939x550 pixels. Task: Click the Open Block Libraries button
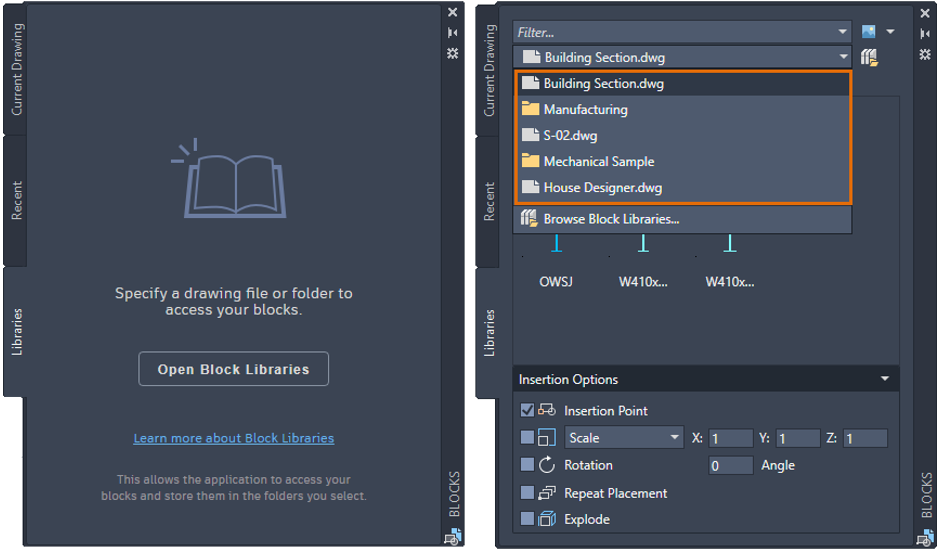point(234,369)
